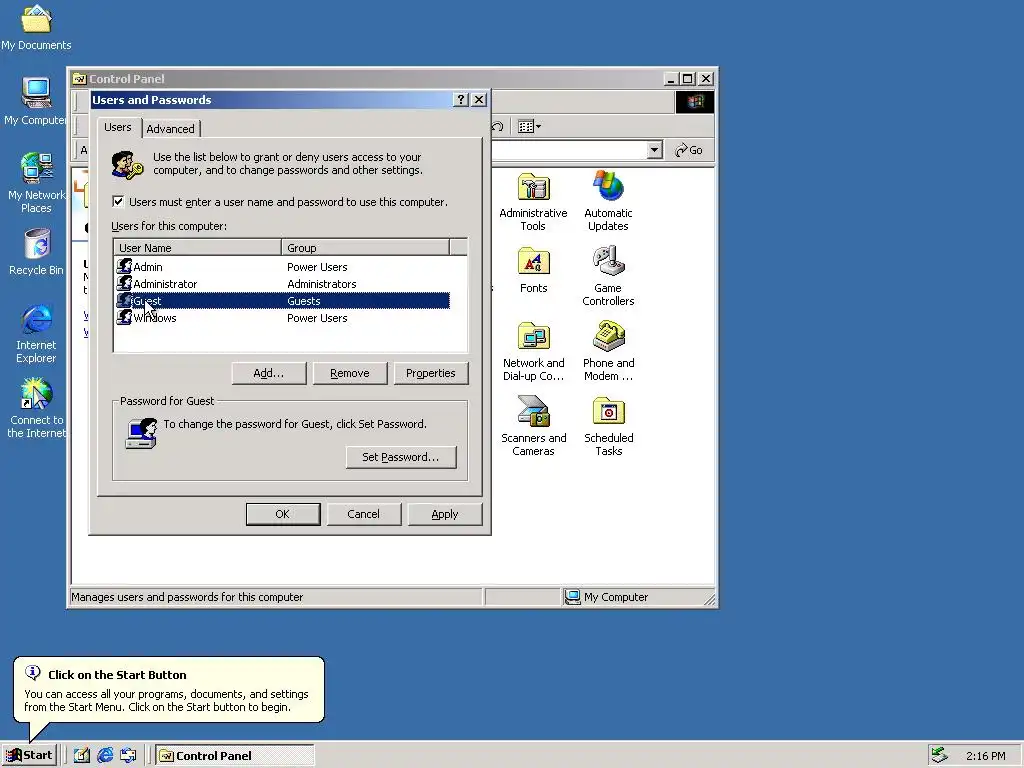This screenshot has width=1024, height=768.
Task: Open Phone and Modem options icon
Action: 608,351
